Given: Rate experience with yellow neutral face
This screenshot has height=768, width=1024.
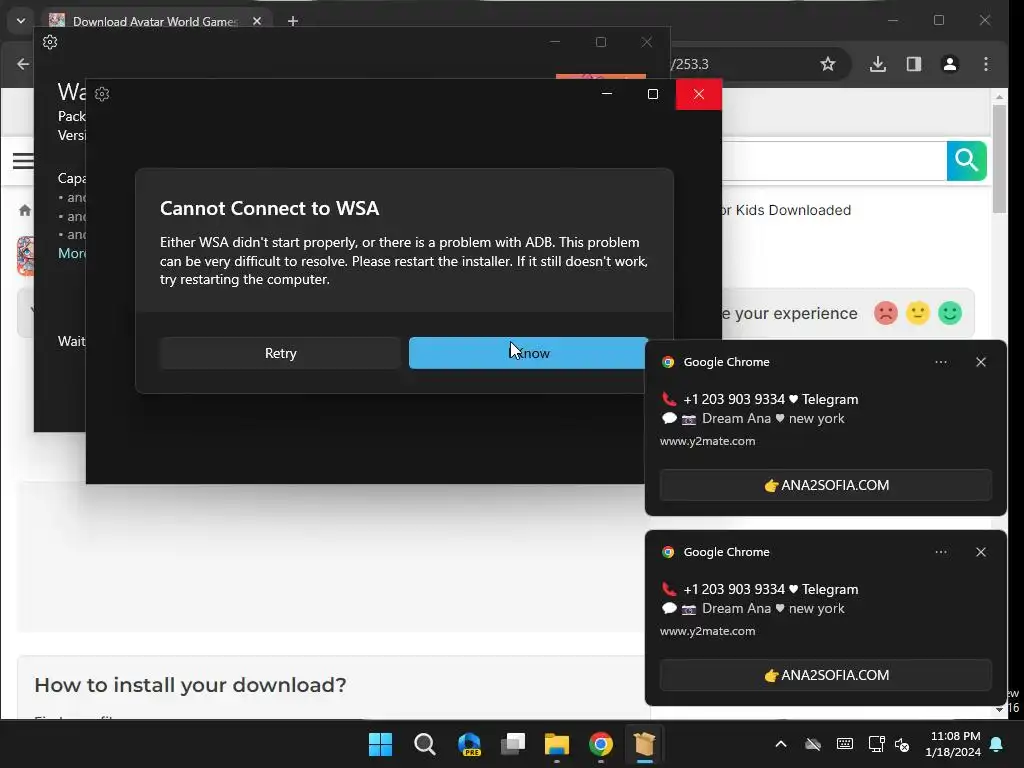Looking at the screenshot, I should point(918,313).
